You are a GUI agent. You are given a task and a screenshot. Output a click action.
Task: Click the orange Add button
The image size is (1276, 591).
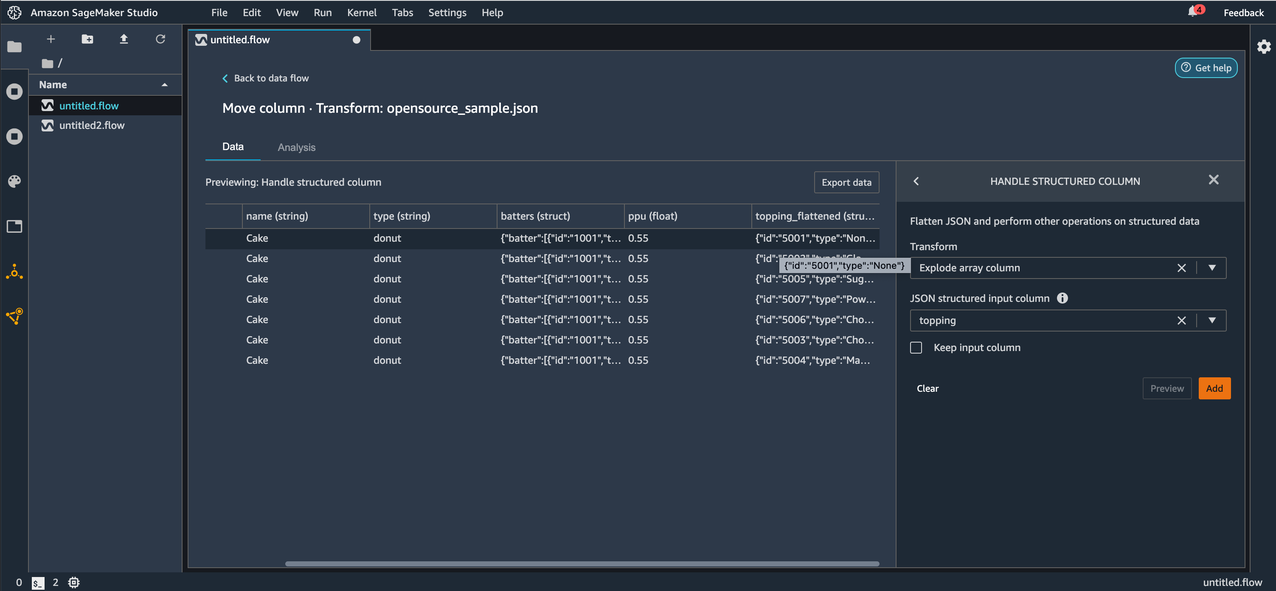[1214, 389]
